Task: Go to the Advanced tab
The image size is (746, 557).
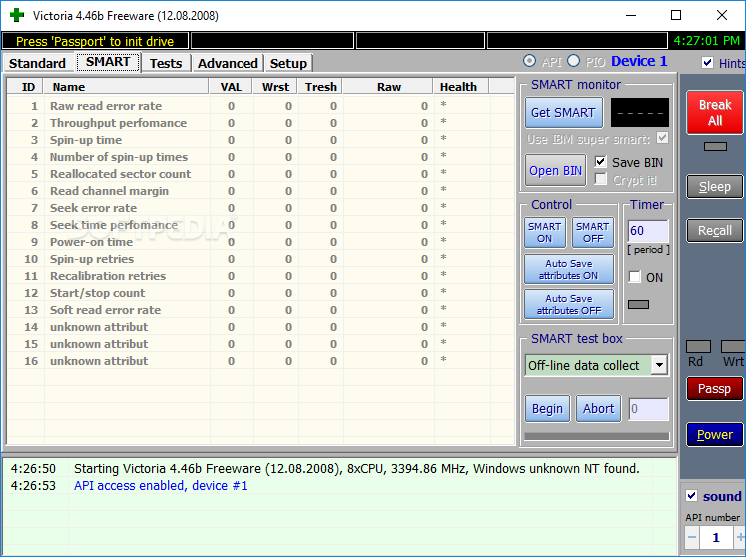Action: (227, 63)
